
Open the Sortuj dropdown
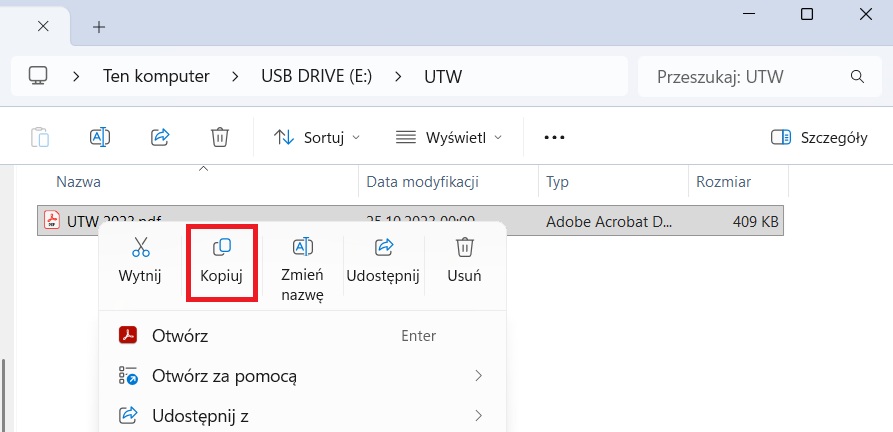point(317,137)
